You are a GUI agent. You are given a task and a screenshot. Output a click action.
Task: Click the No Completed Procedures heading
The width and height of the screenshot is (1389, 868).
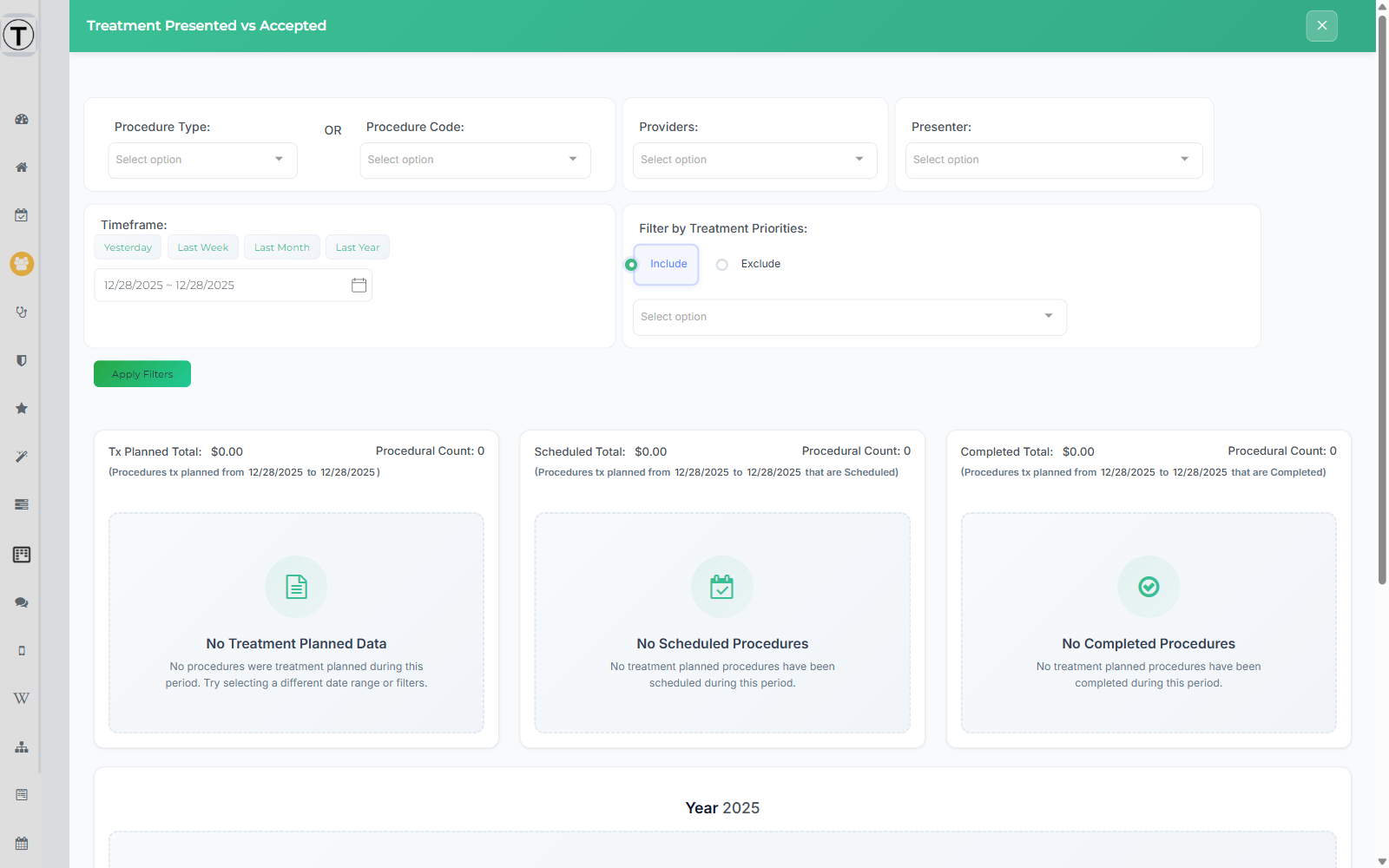pos(1149,644)
